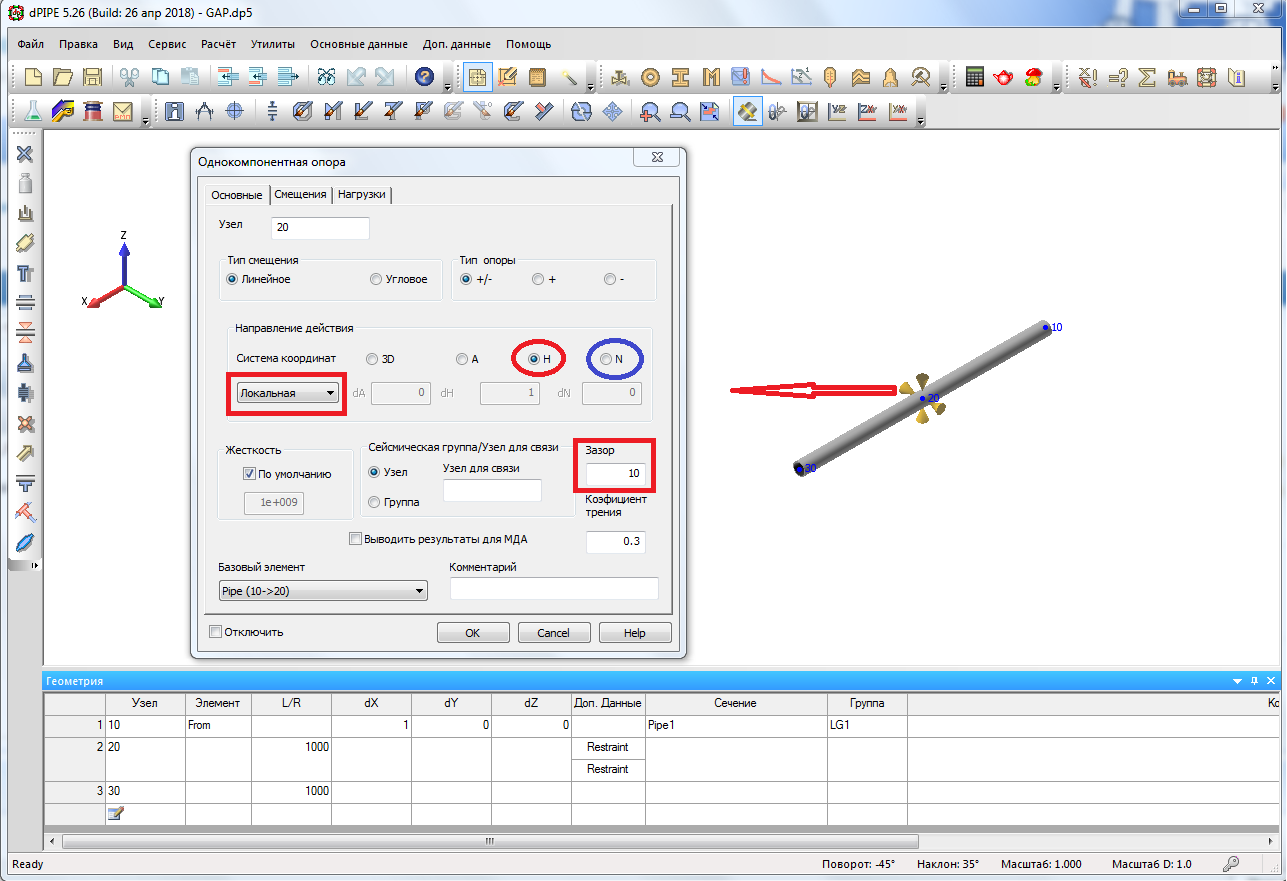Click the save floppy disk icon
This screenshot has width=1287, height=881.
(92, 77)
